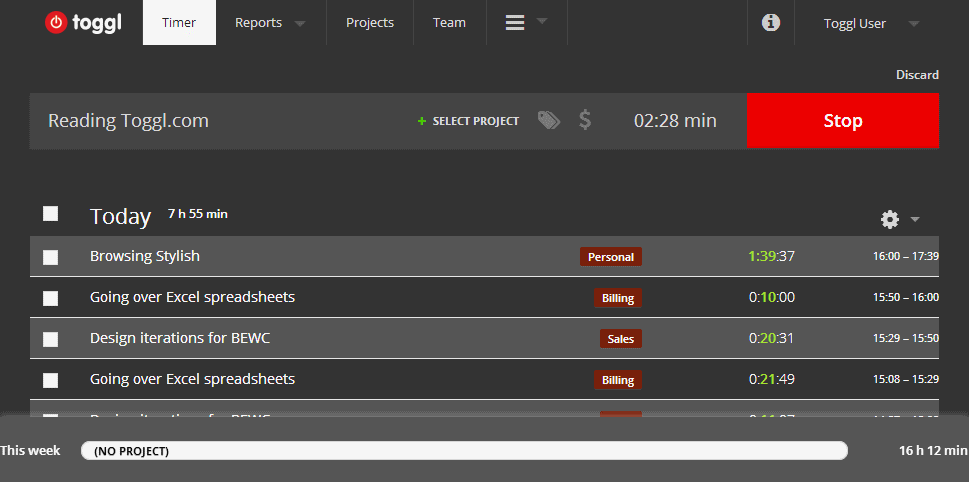
Task: Tick the Browsing Stylish entry checkbox
Action: 51,257
